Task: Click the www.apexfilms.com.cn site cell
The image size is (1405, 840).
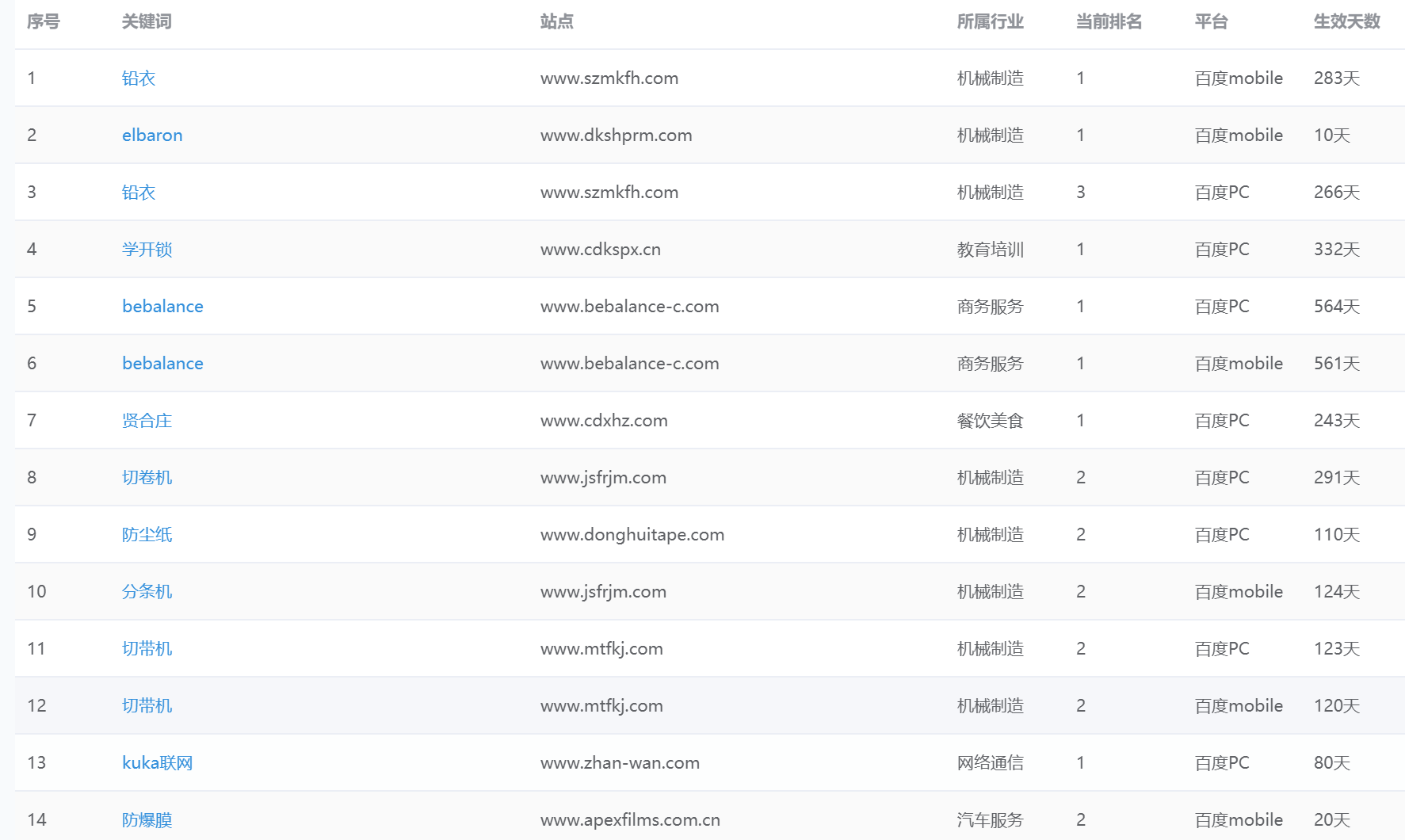Action: [630, 820]
